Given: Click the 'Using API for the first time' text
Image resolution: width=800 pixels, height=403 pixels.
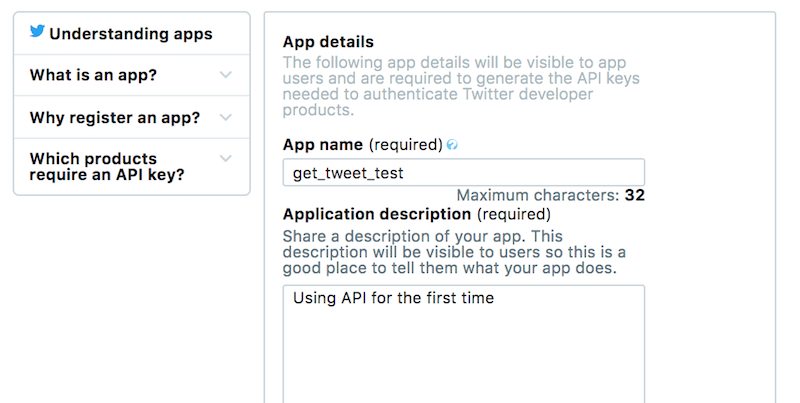Looking at the screenshot, I should point(393,298).
